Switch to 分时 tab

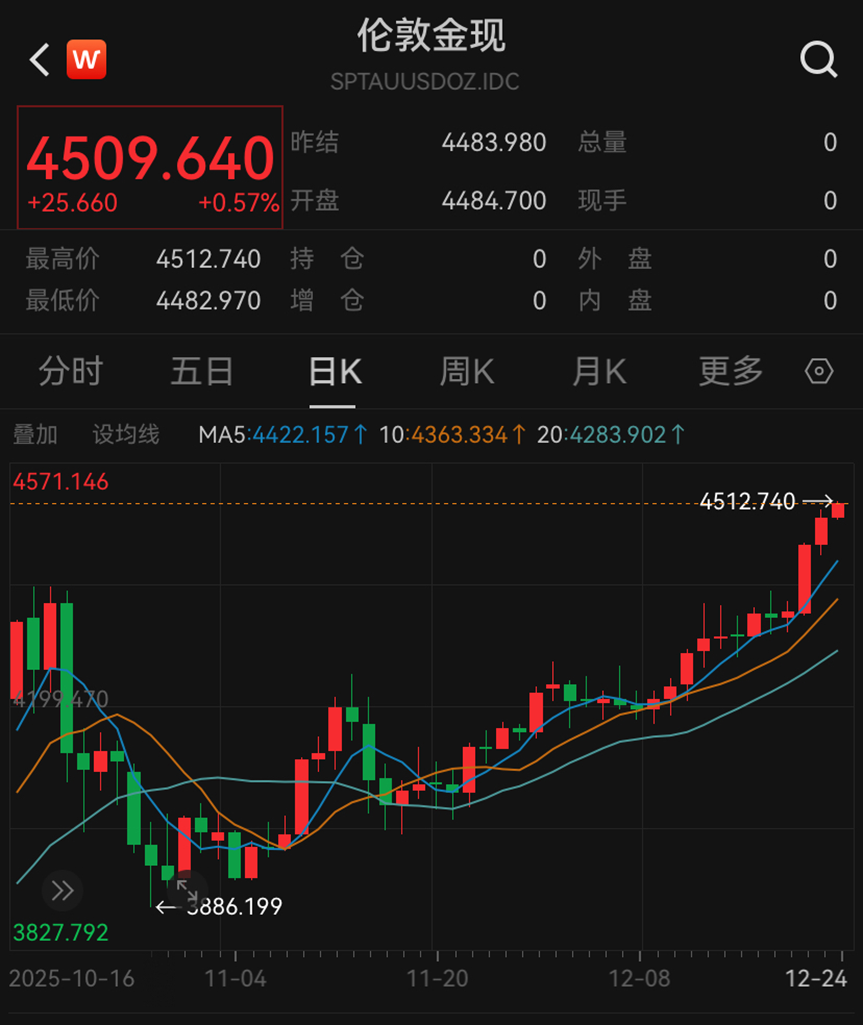point(71,372)
